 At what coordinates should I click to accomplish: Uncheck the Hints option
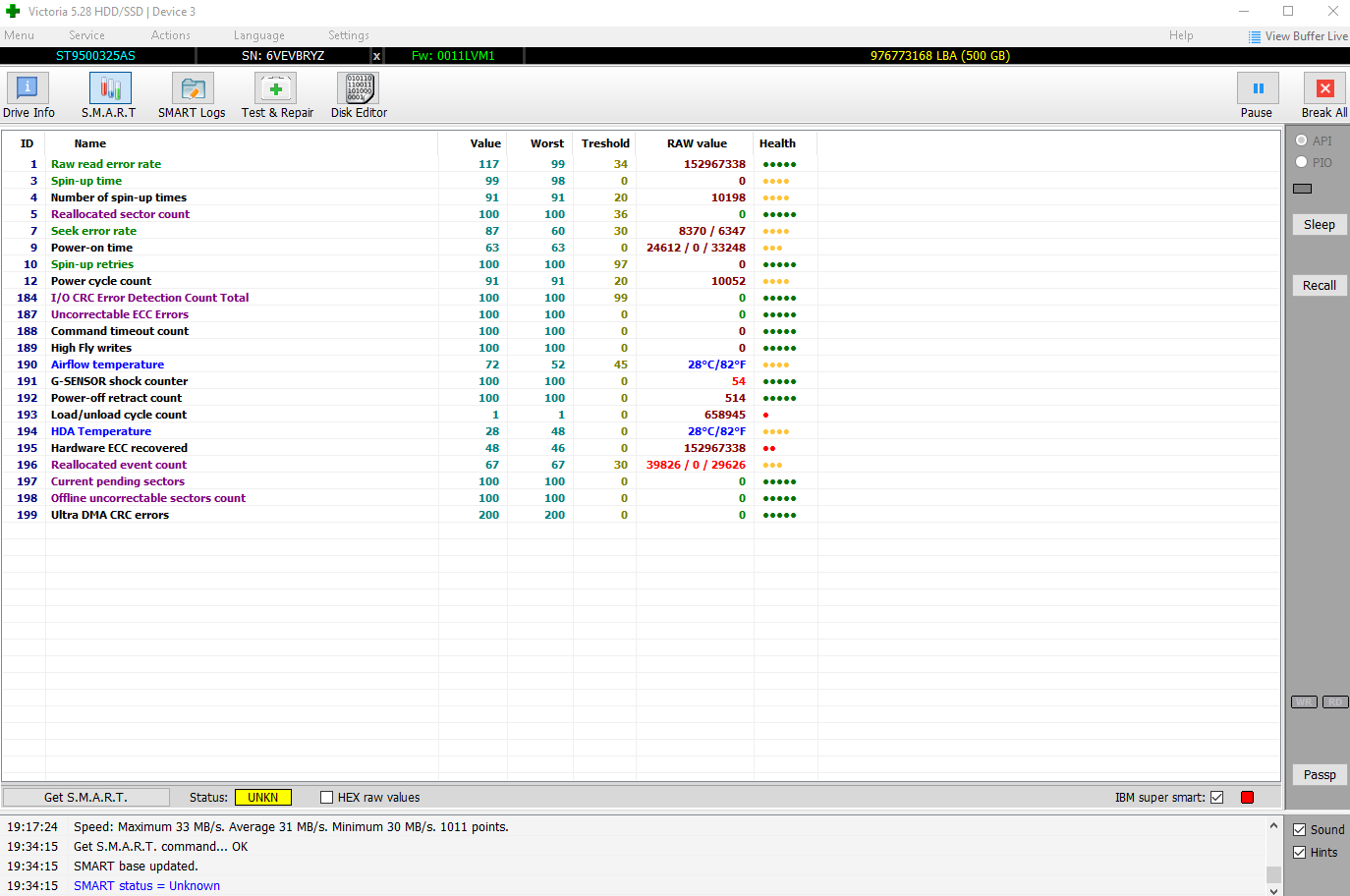point(1300,853)
